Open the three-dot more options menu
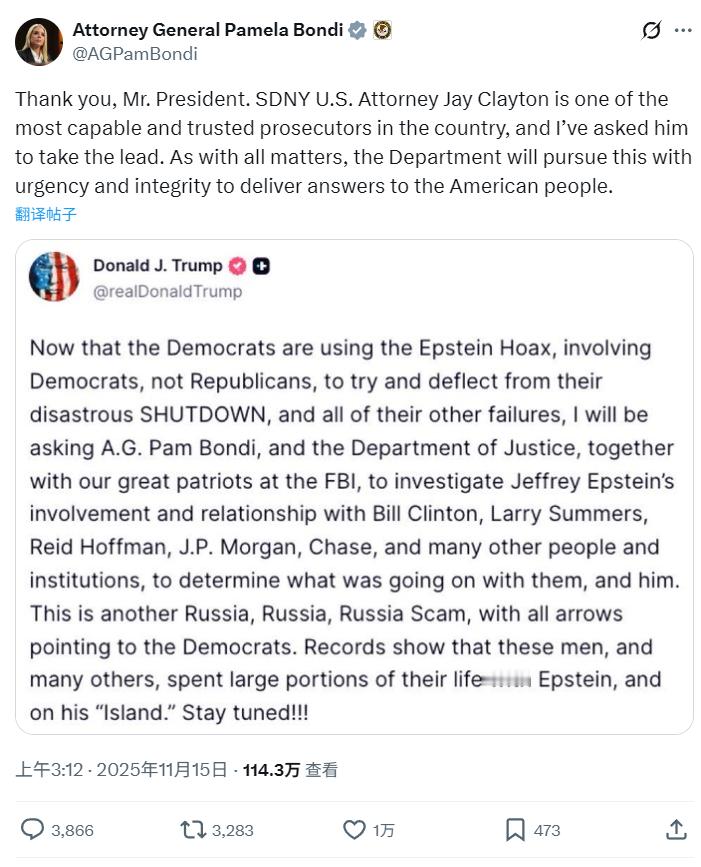This screenshot has width=701, height=867. point(683,31)
